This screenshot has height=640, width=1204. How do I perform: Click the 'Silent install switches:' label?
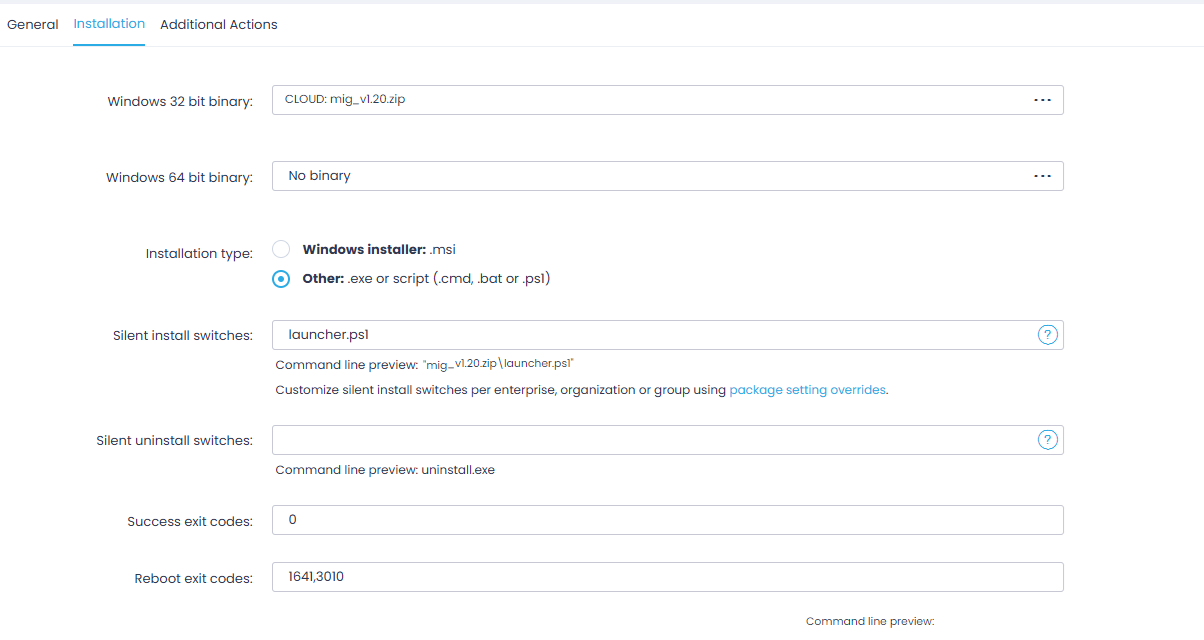[x=183, y=336]
